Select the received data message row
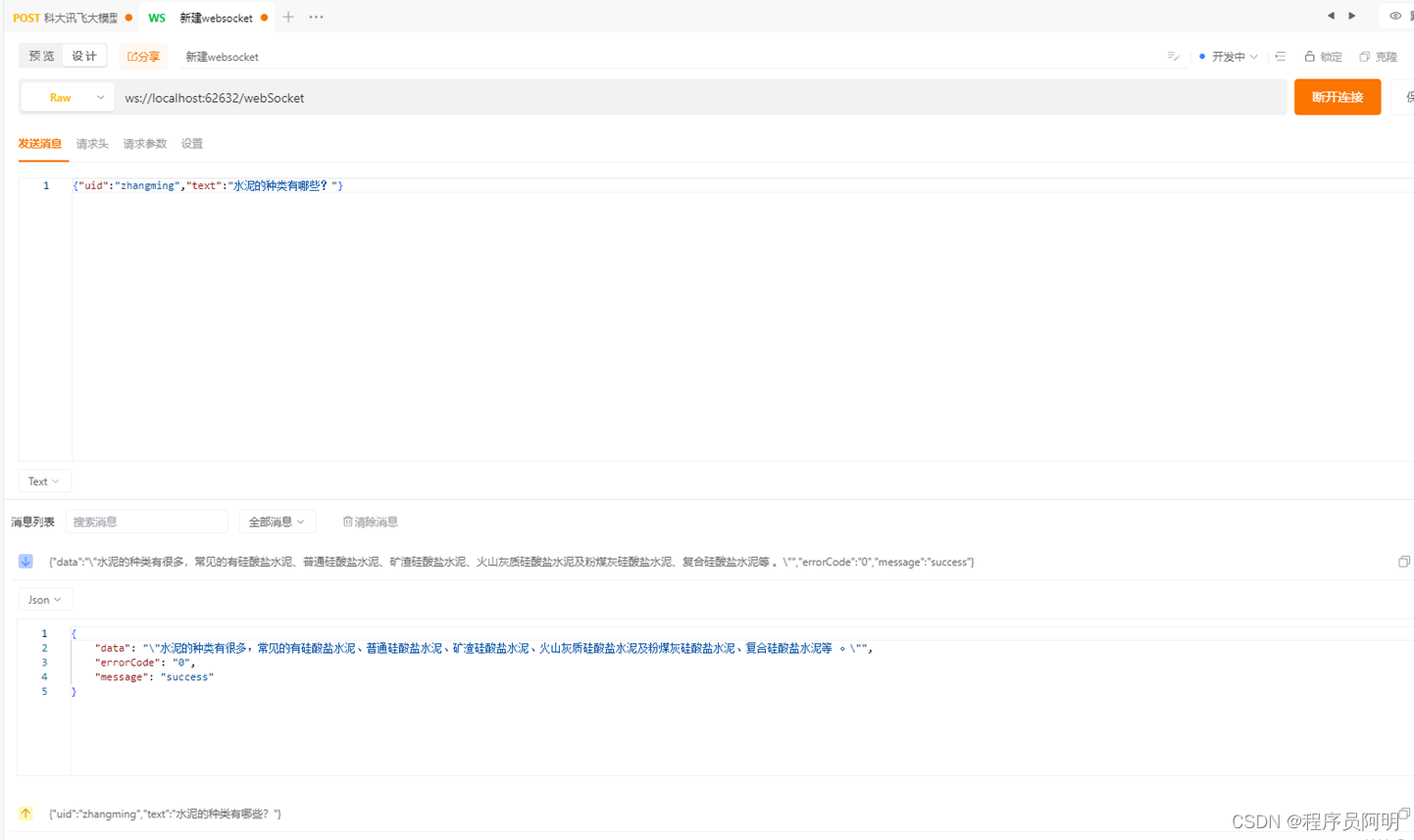1414x840 pixels. 511,562
